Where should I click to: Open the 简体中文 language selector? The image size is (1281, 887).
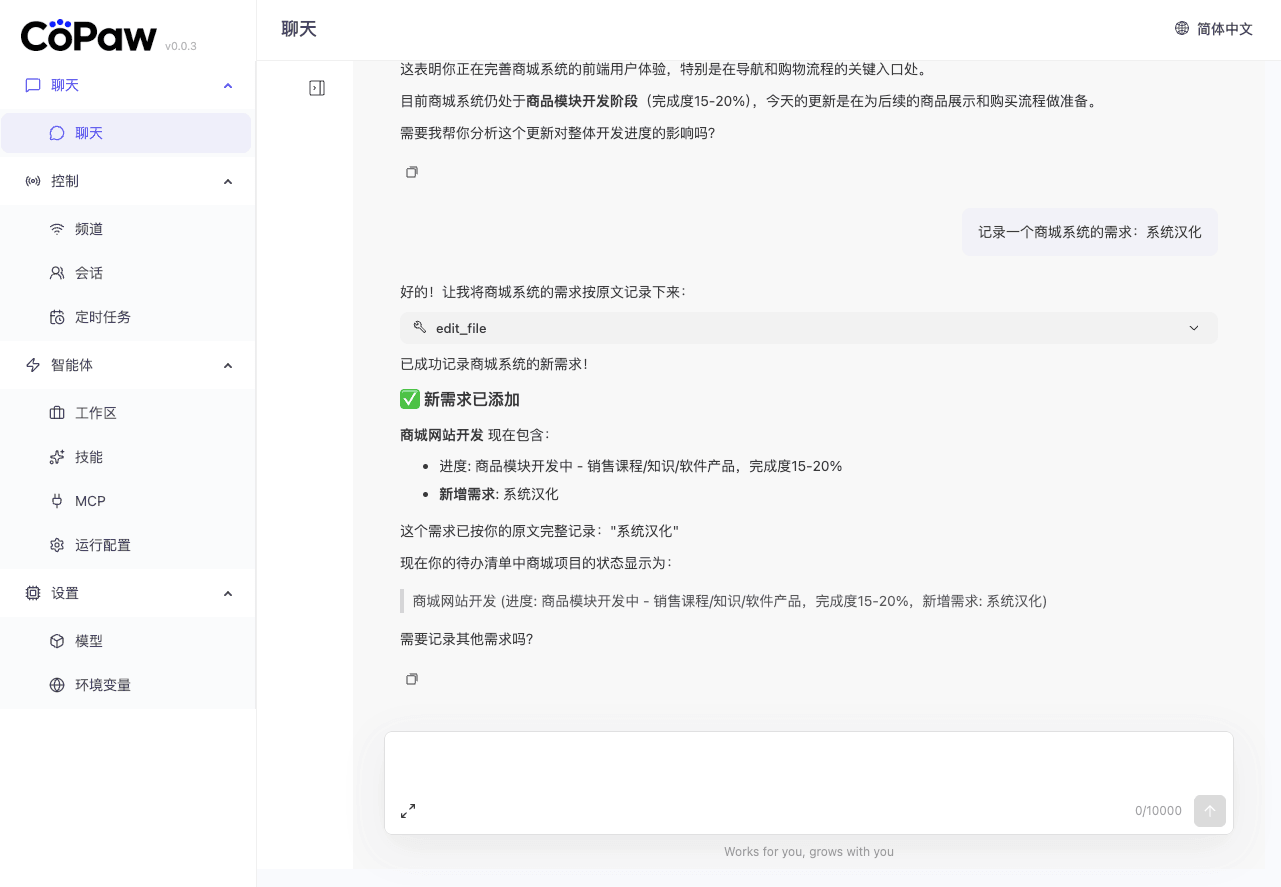[1224, 29]
